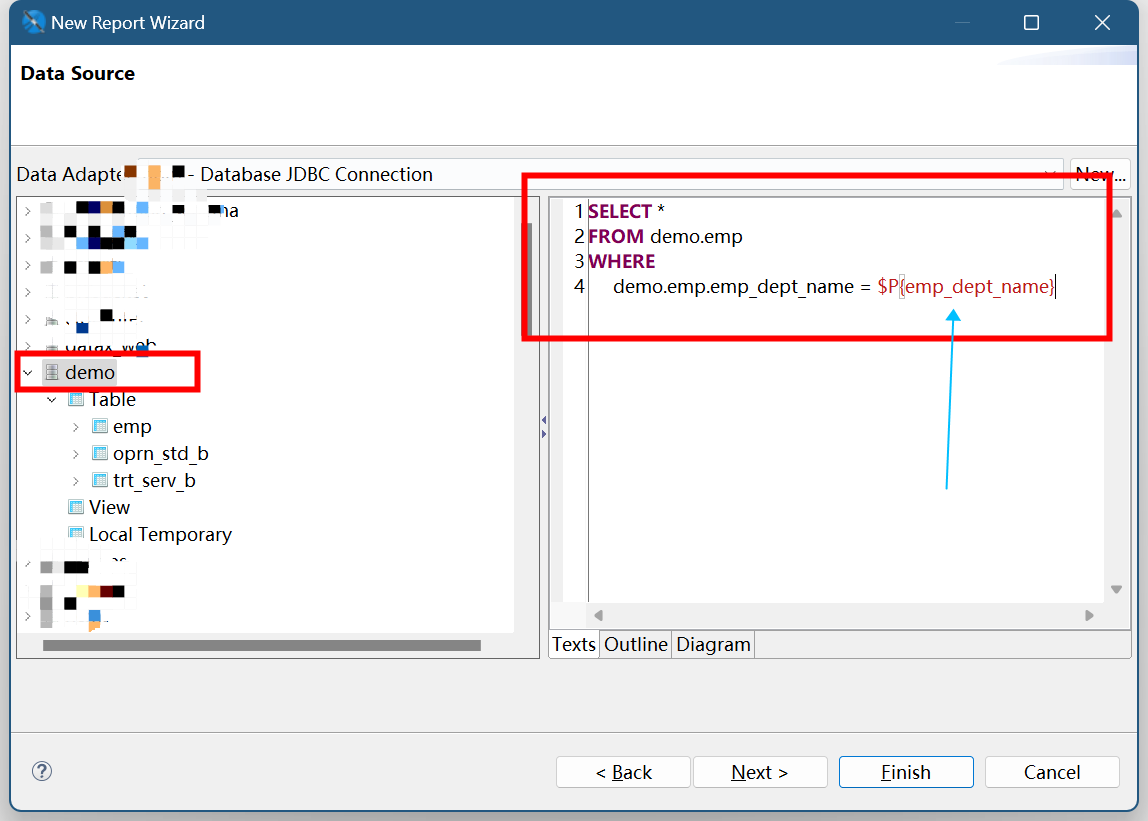Switch to the Diagram tab

tap(713, 645)
